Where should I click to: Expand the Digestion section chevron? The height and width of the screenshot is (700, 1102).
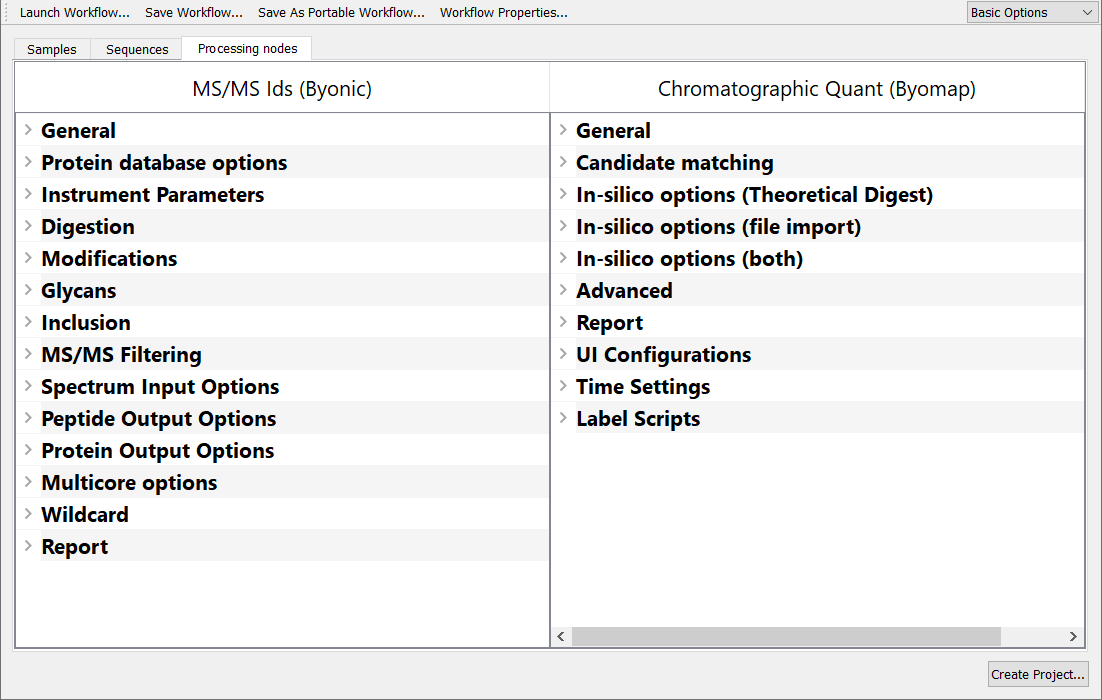[x=28, y=226]
